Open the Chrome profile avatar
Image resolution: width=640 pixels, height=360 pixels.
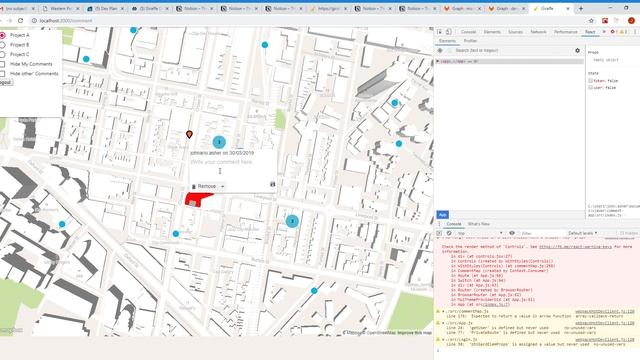click(631, 20)
